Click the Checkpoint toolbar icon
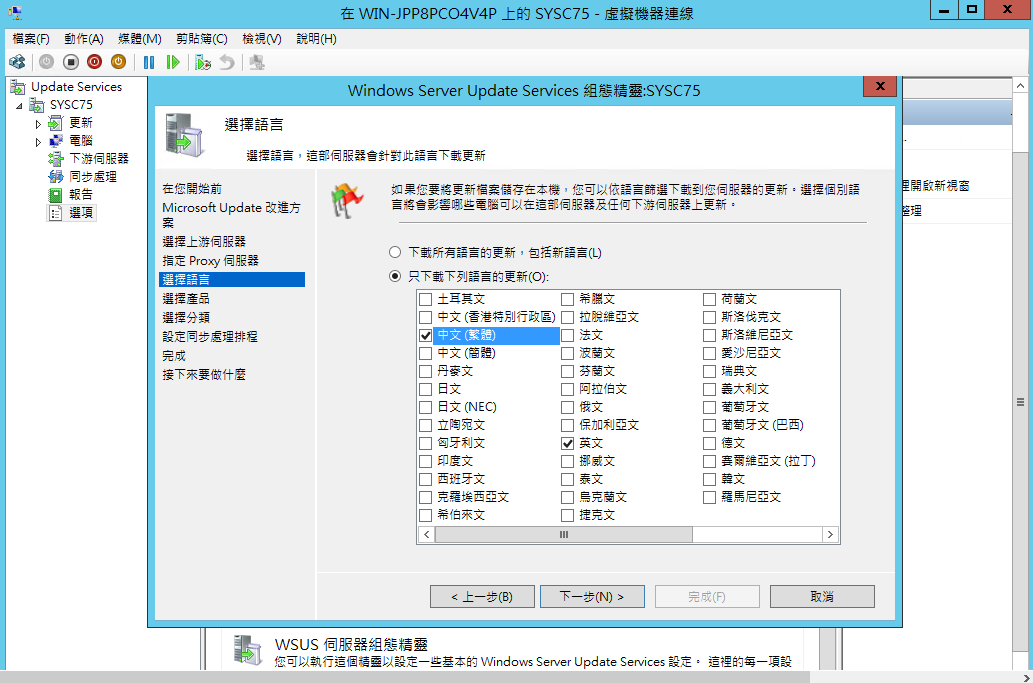Image resolution: width=1033 pixels, height=683 pixels. click(x=202, y=63)
